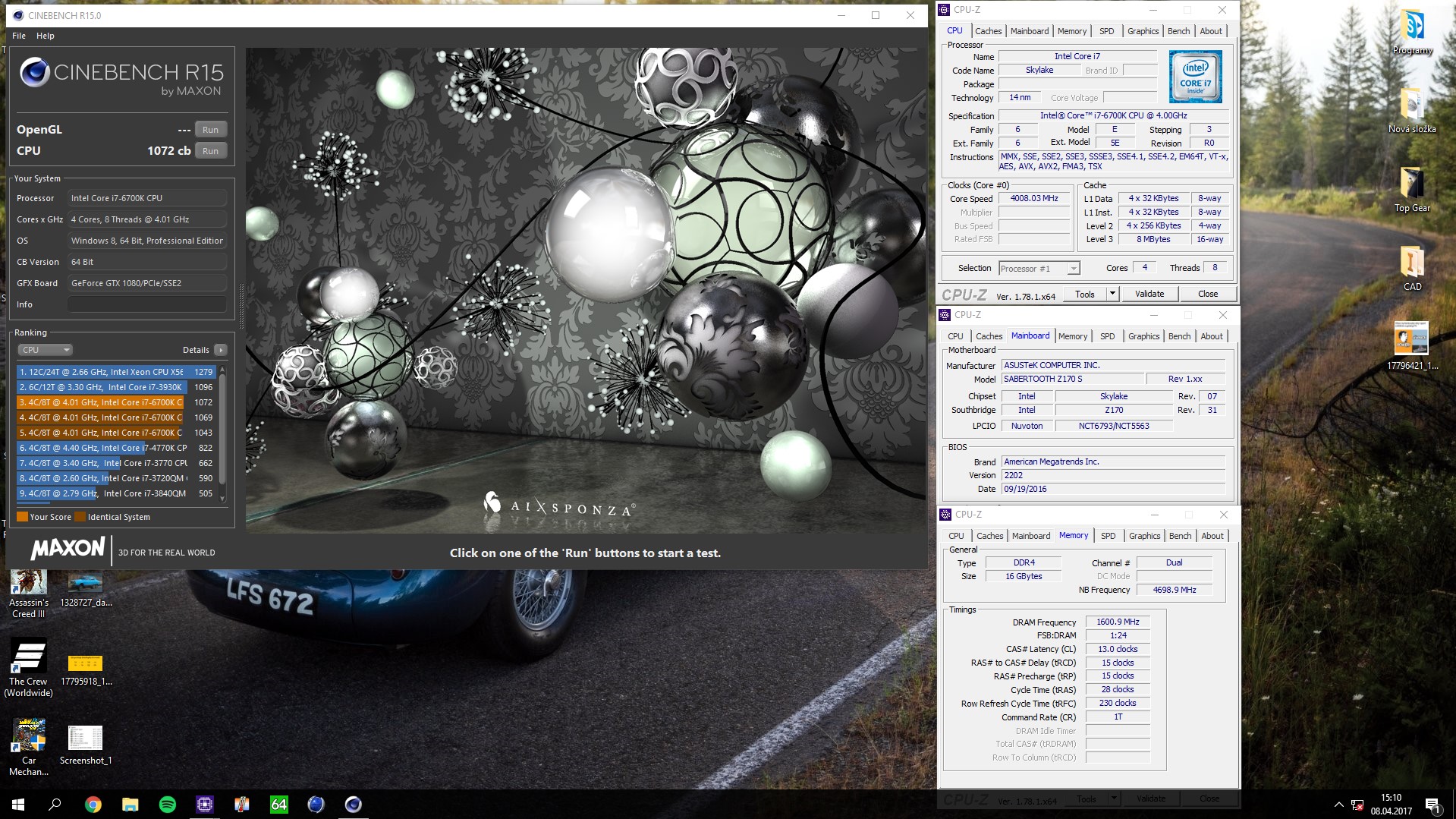
Task: Click the Info input field in Cinebench
Action: click(x=147, y=304)
